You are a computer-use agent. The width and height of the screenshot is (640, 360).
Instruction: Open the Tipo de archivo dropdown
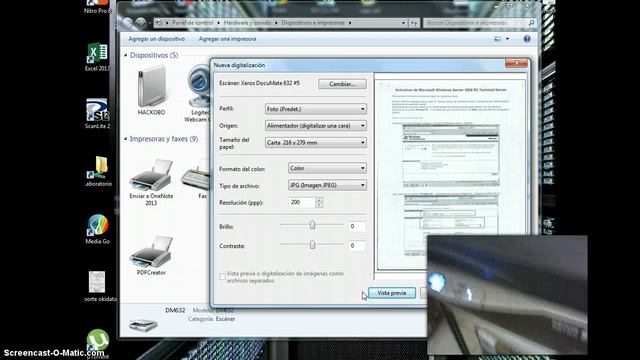[x=327, y=185]
